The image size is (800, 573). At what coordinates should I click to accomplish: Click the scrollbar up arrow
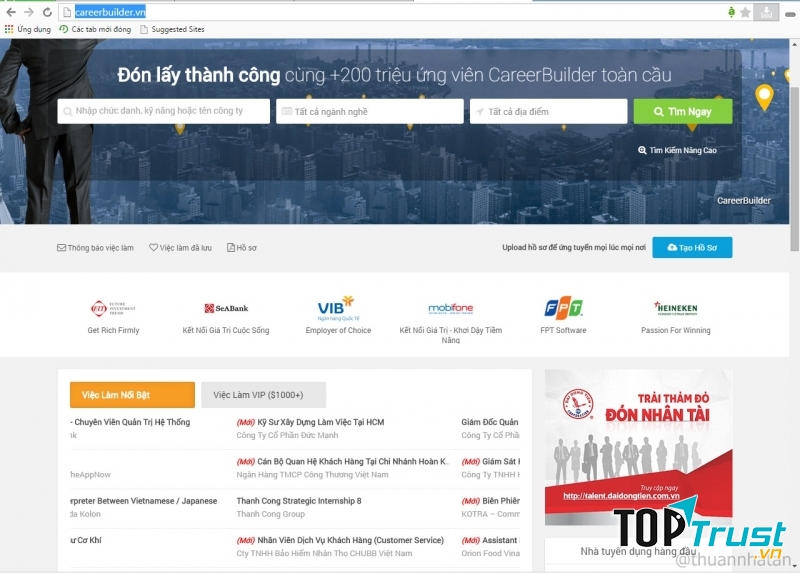pyautogui.click(x=795, y=45)
